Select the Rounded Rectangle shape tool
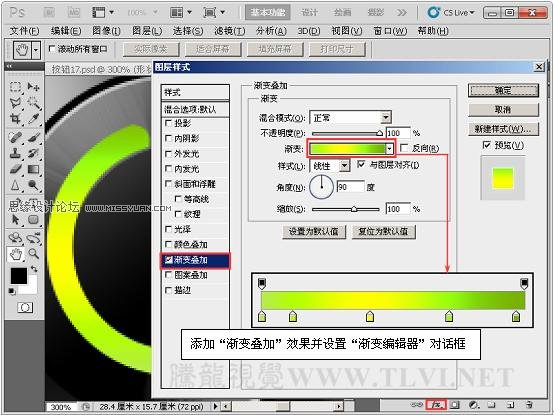Image resolution: width=554 pixels, height=415 pixels. pyautogui.click(x=34, y=220)
